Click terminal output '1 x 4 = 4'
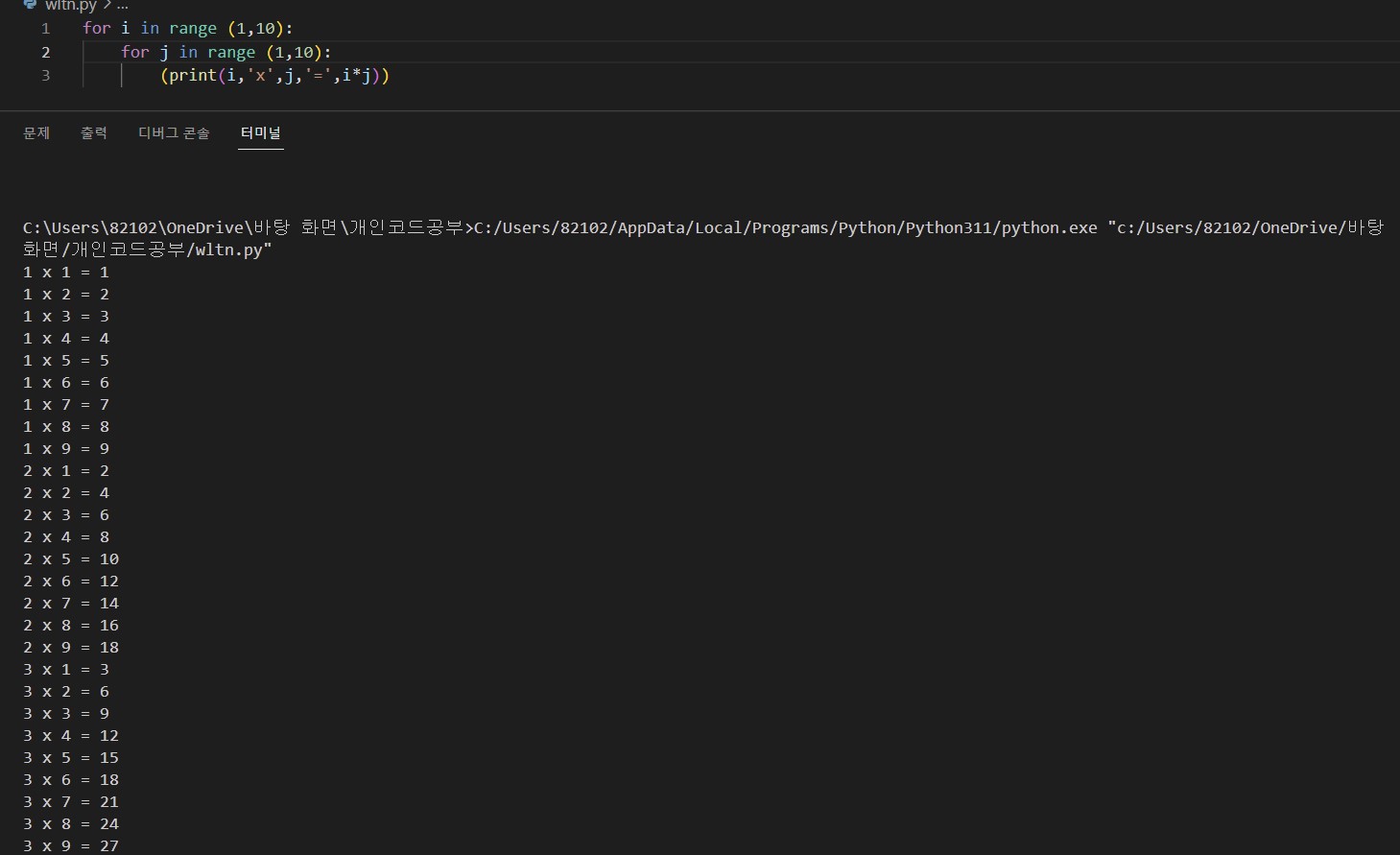The width and height of the screenshot is (1400, 855). [x=66, y=339]
